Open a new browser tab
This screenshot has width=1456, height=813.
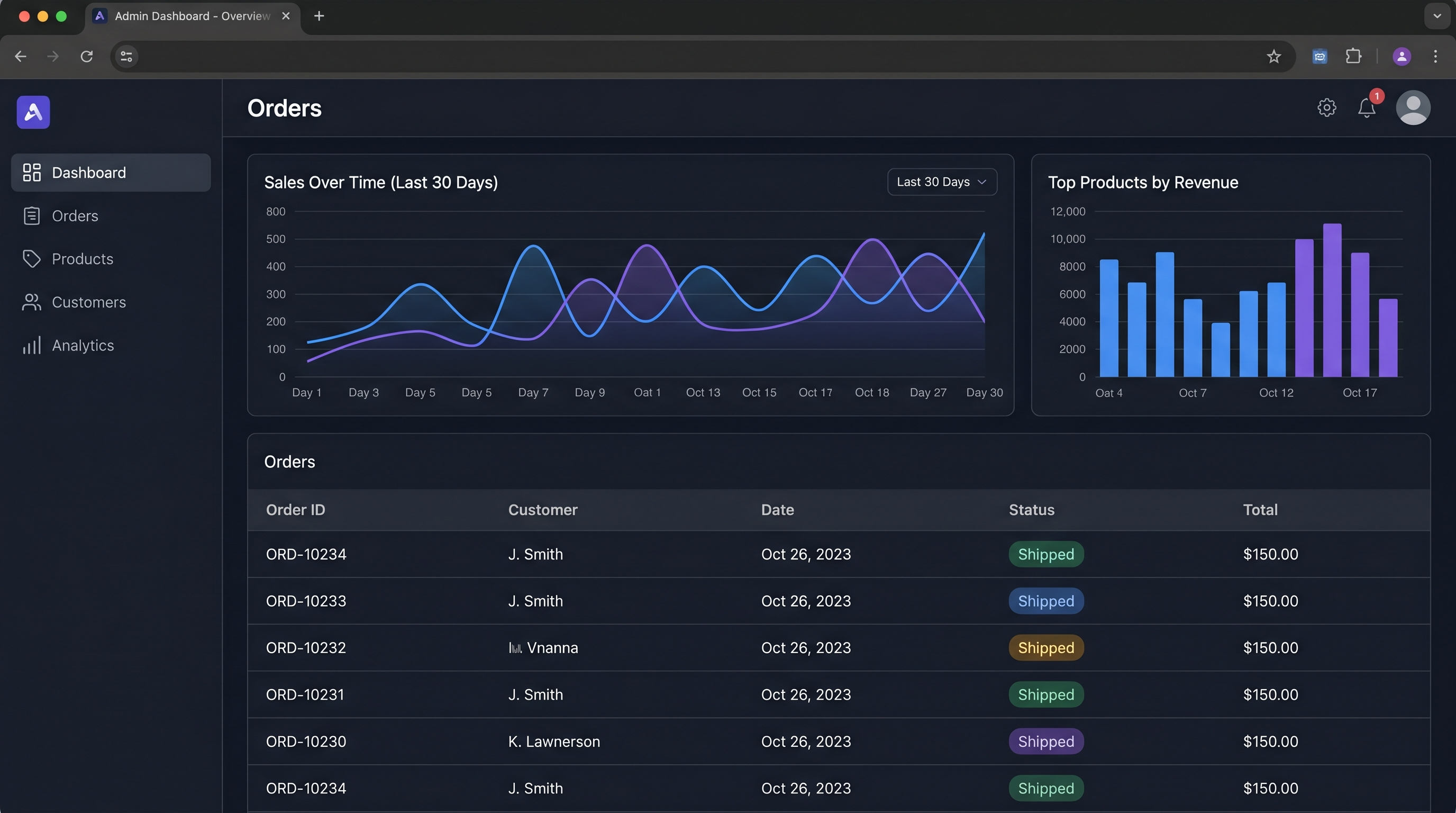319,16
